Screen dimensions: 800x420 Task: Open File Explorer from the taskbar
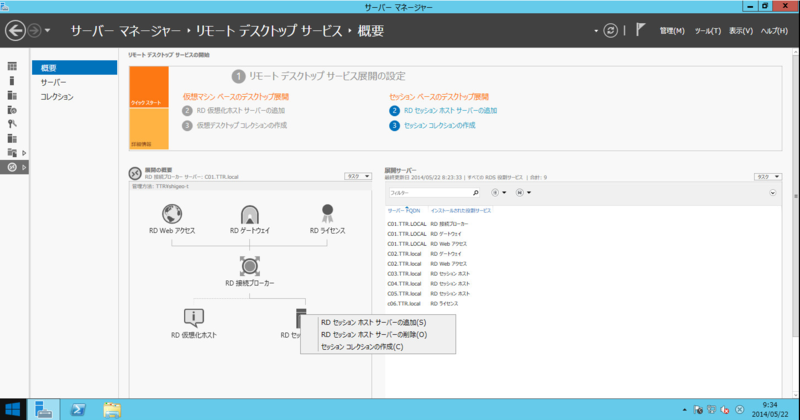coord(112,409)
